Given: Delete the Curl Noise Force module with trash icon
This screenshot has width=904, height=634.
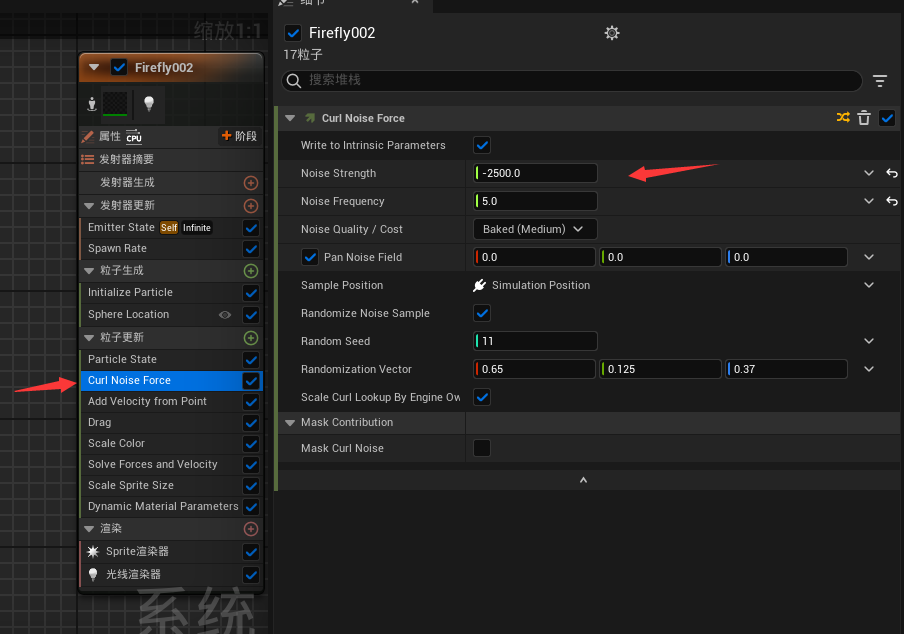Looking at the screenshot, I should coord(864,118).
